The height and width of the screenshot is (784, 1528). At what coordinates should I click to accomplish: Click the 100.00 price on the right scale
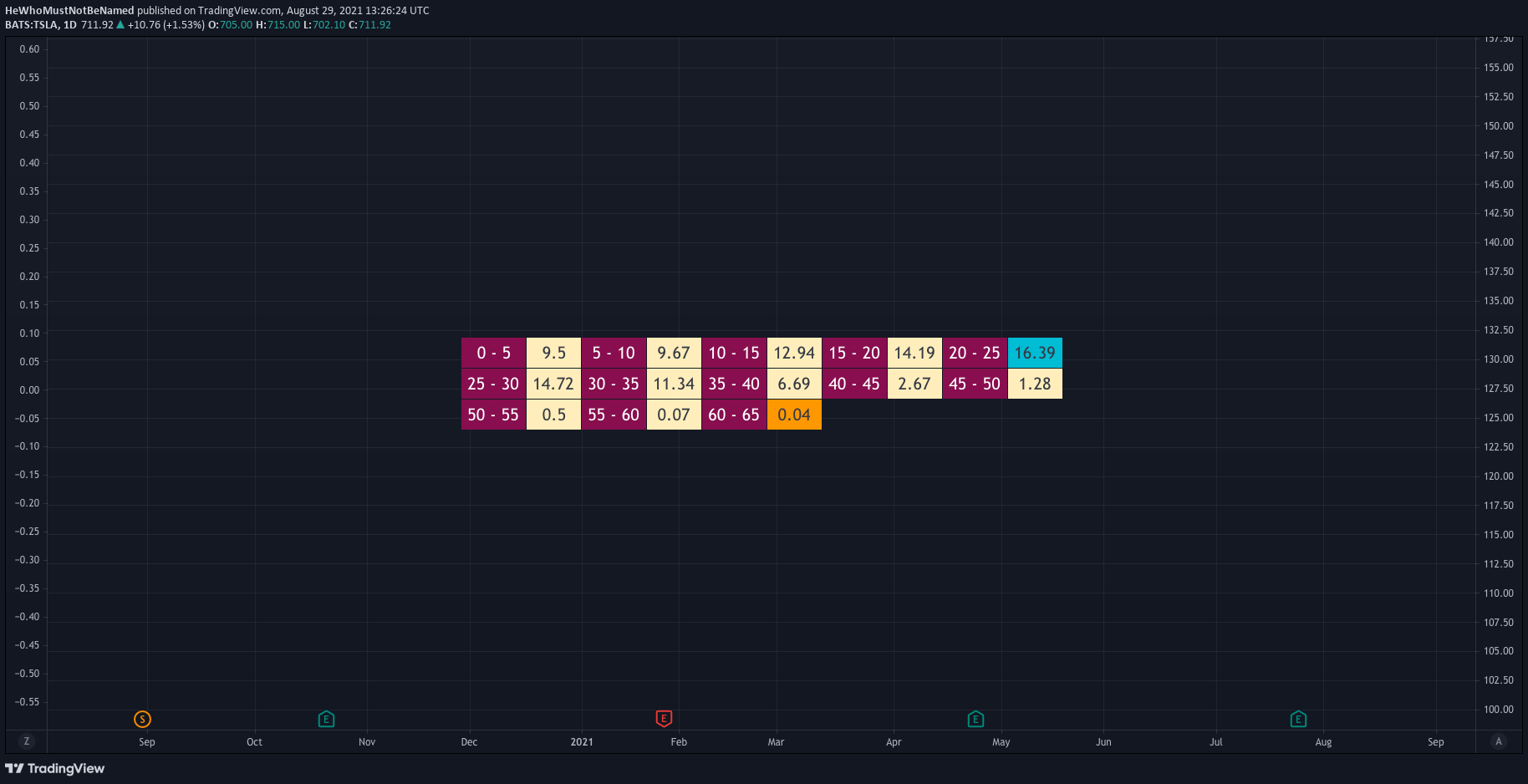(1499, 710)
